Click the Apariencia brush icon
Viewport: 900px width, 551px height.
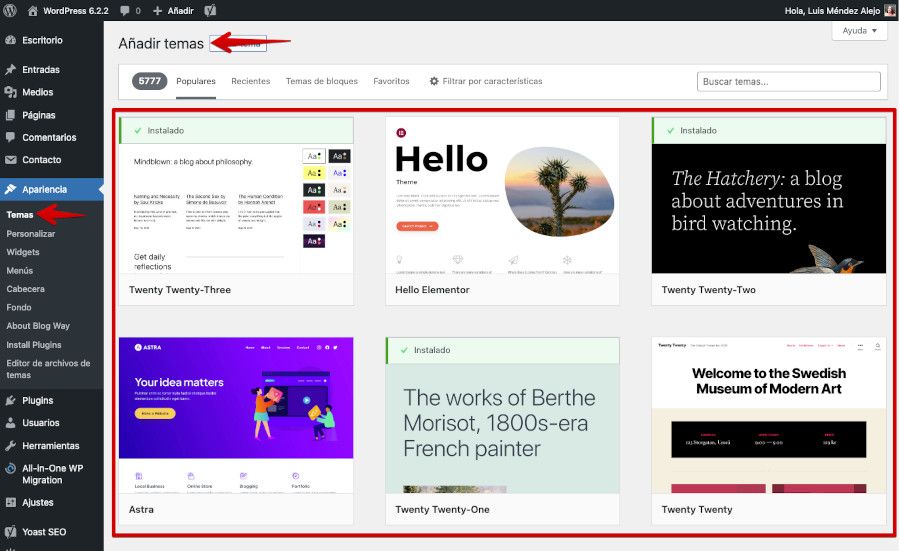10,189
